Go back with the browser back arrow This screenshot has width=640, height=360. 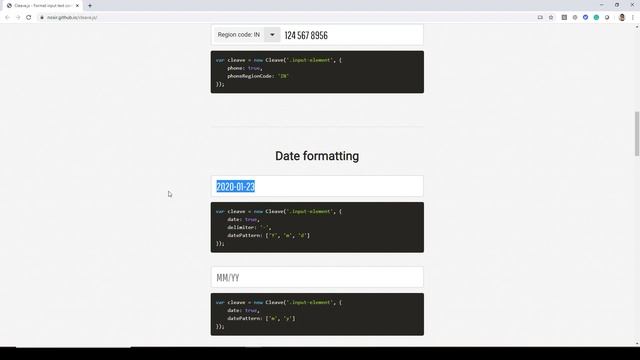pyautogui.click(x=7, y=18)
